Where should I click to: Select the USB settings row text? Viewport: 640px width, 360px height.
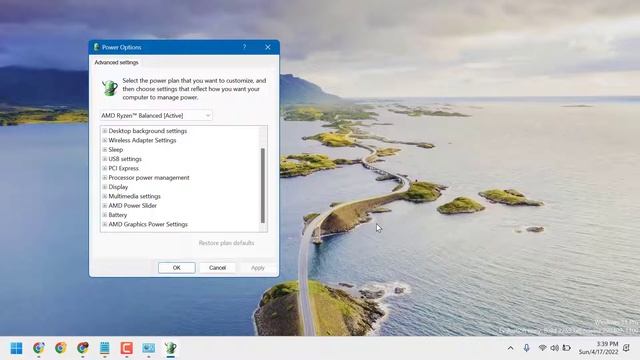(x=125, y=159)
